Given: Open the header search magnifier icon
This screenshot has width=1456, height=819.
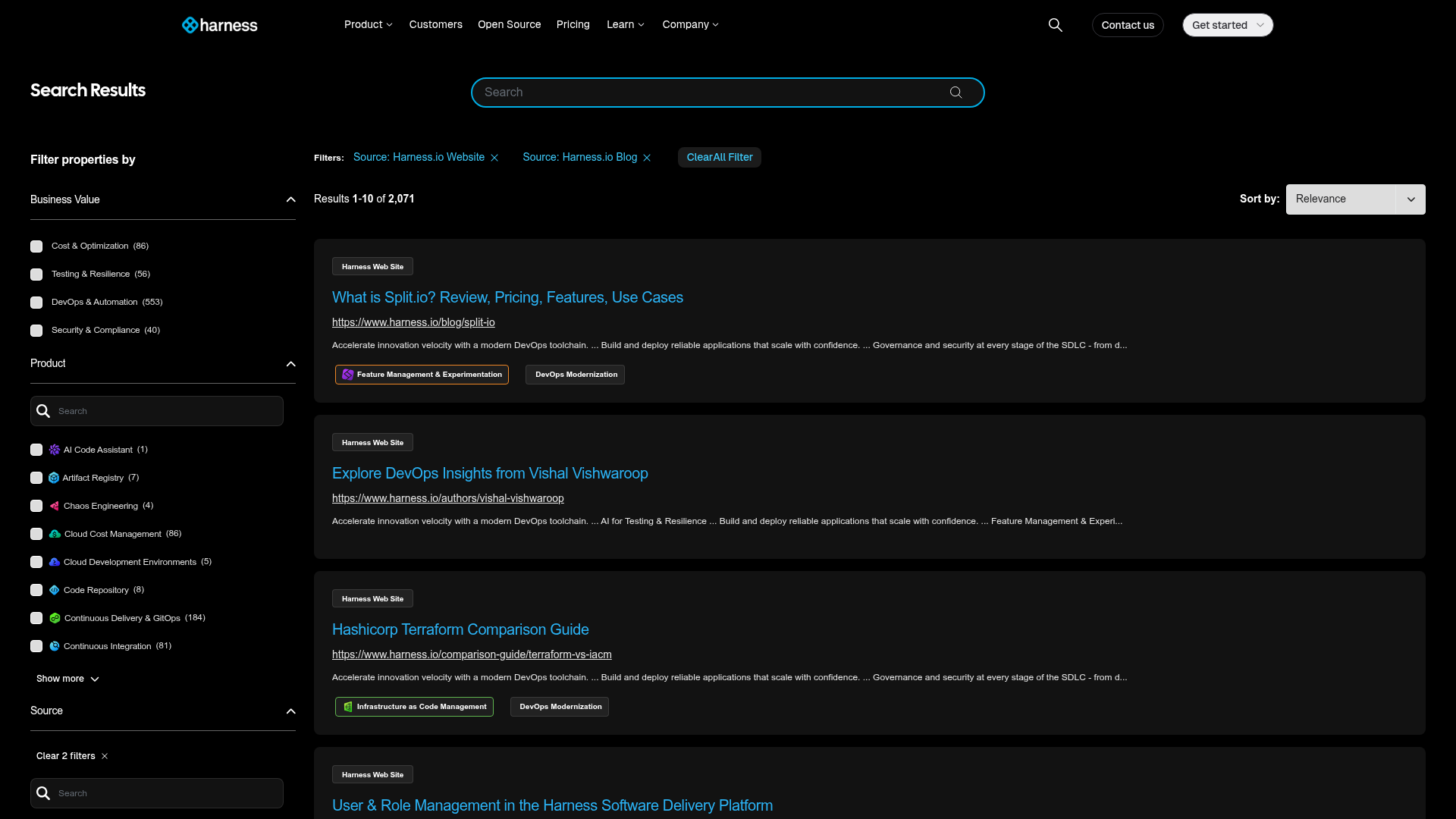Looking at the screenshot, I should tap(1055, 25).
